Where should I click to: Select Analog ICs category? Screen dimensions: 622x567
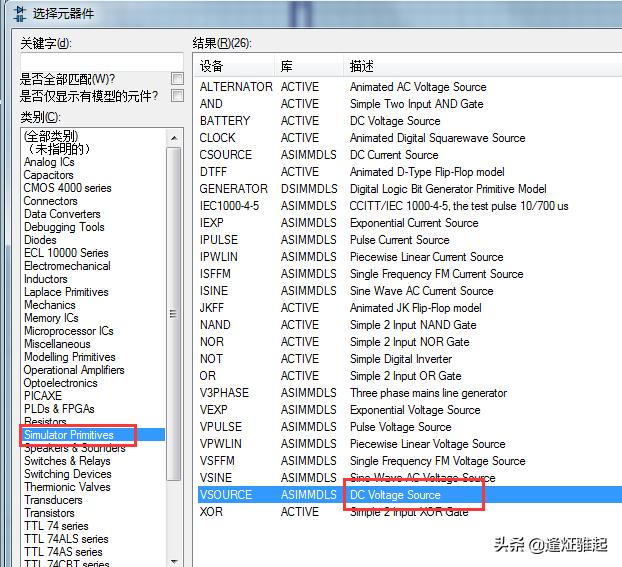[49, 162]
